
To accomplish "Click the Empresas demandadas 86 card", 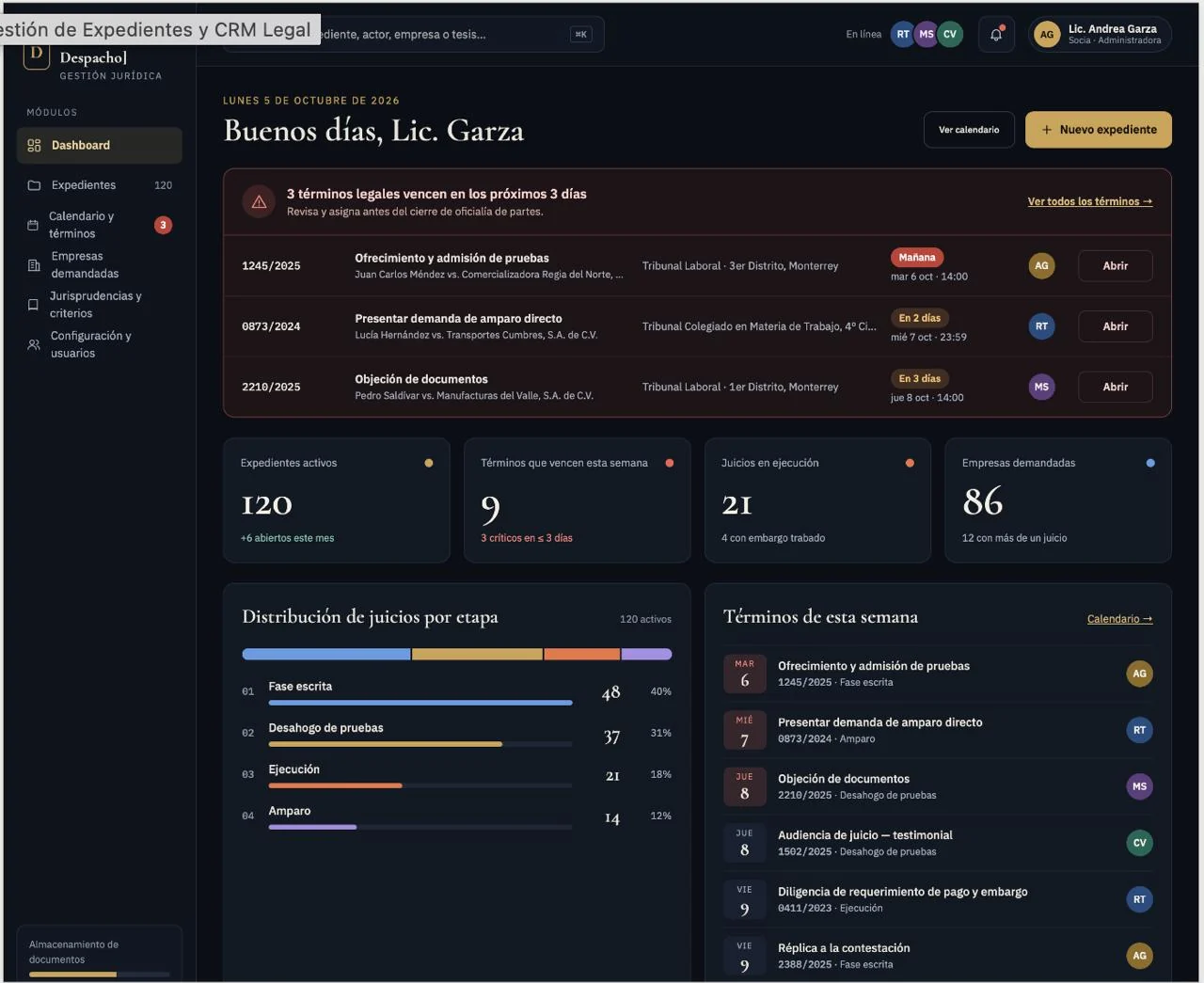I will (x=1058, y=500).
